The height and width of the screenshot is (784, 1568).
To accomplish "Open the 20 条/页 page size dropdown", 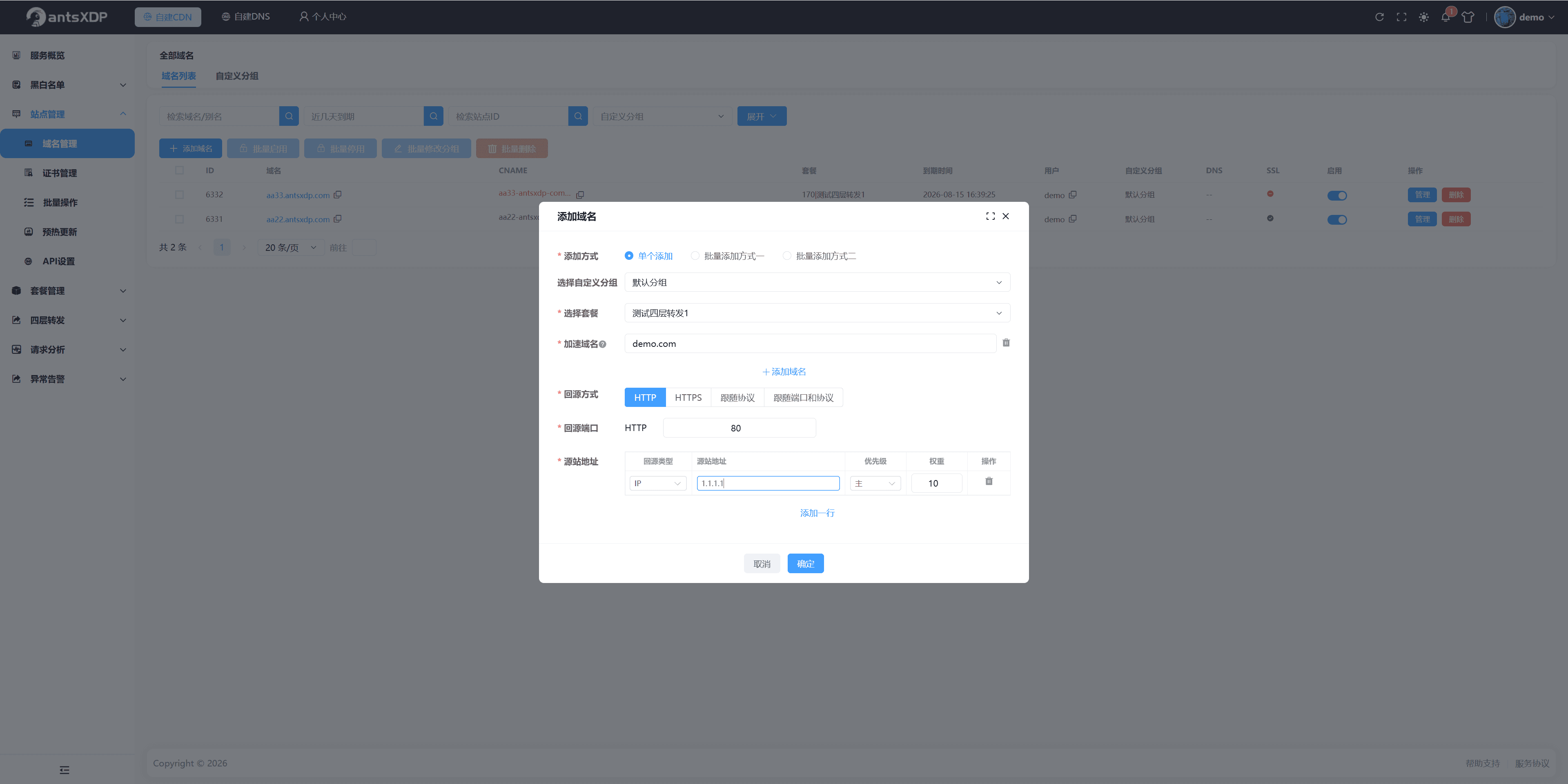I will (290, 248).
